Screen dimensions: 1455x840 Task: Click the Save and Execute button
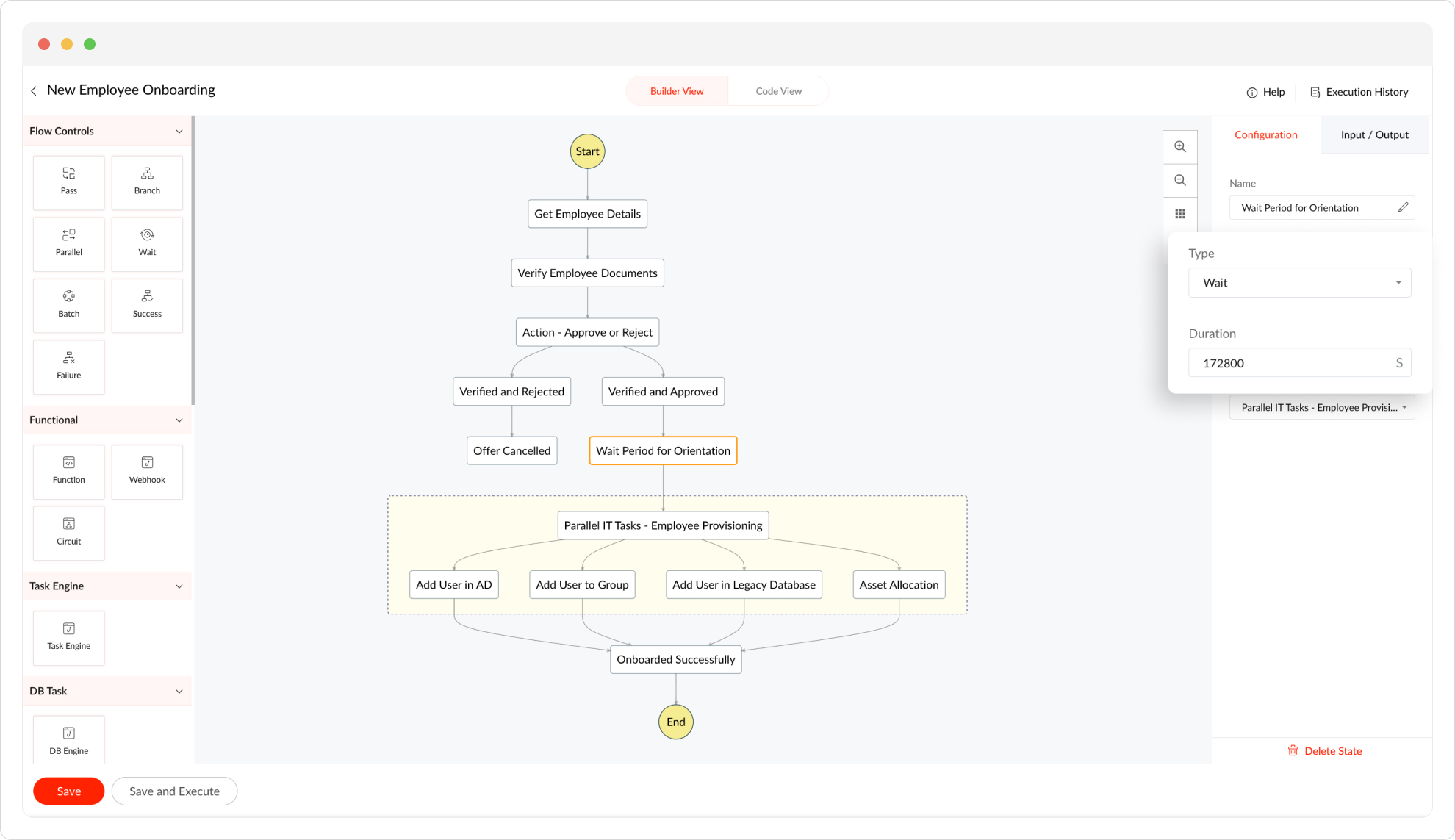(174, 791)
